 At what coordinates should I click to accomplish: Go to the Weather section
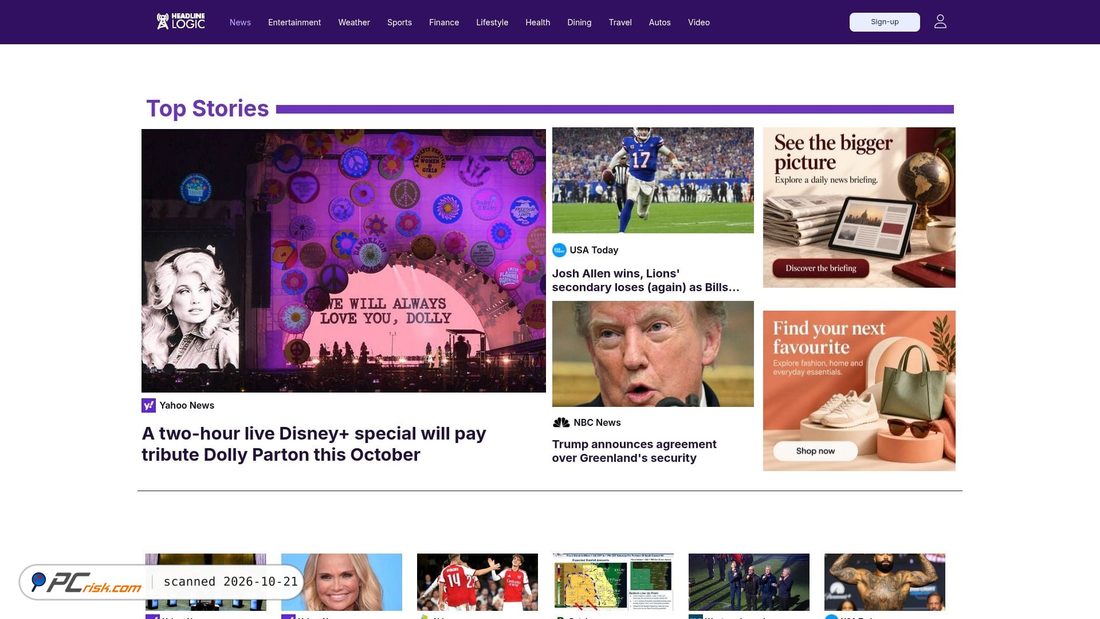[x=354, y=22]
